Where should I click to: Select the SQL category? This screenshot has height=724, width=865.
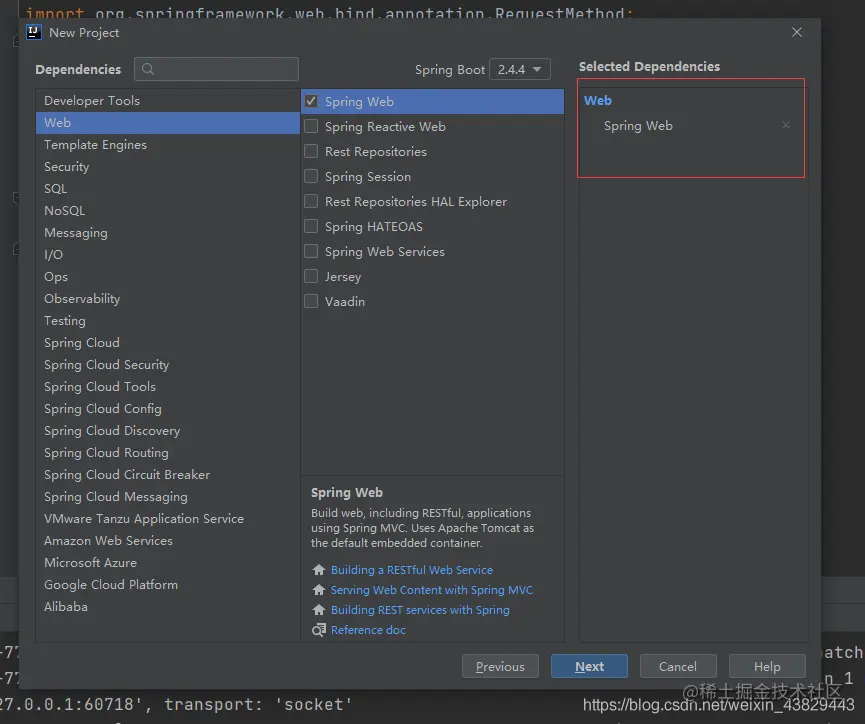[x=168, y=189]
